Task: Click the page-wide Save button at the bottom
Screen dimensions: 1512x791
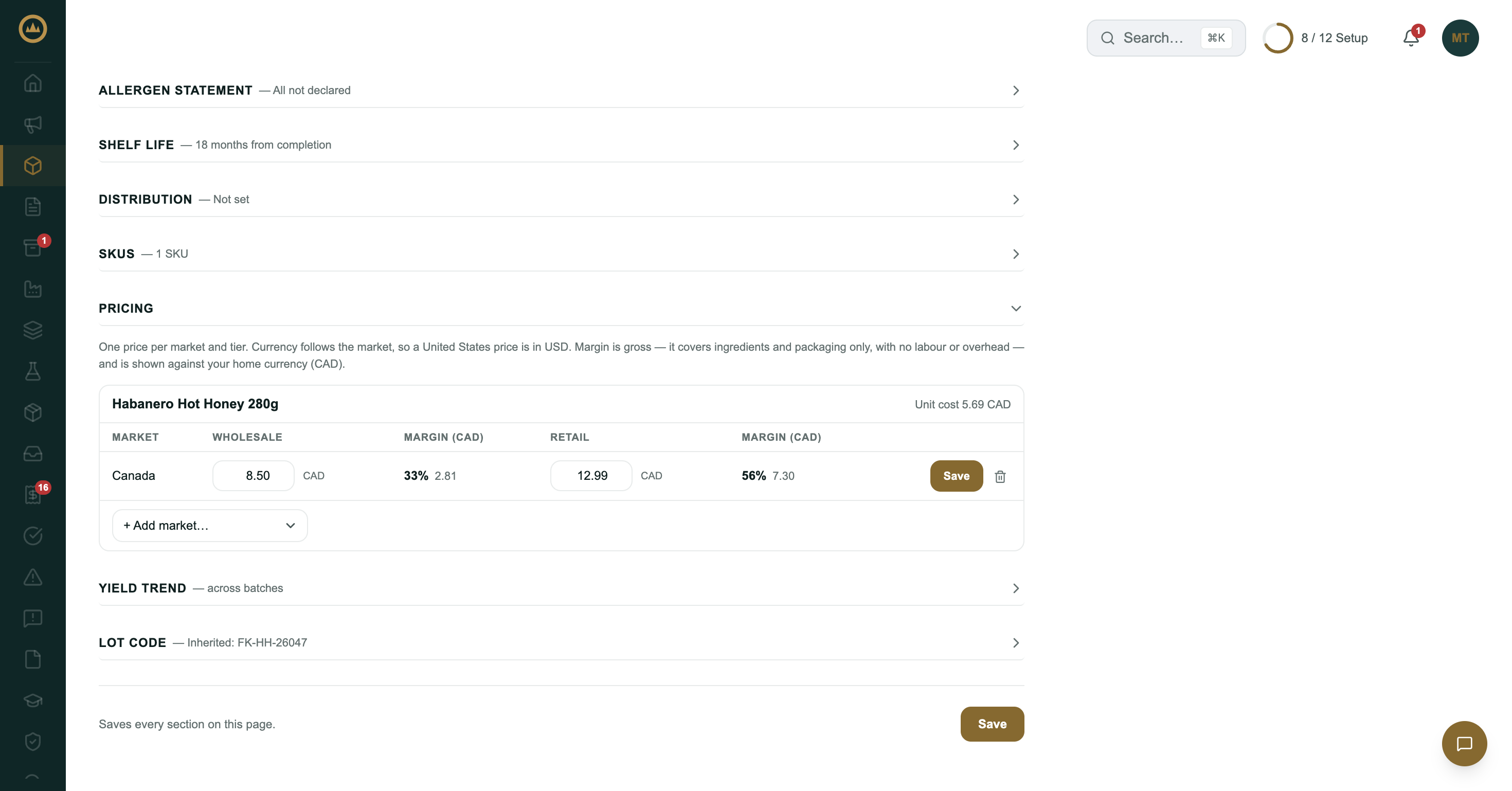Action: click(992, 724)
